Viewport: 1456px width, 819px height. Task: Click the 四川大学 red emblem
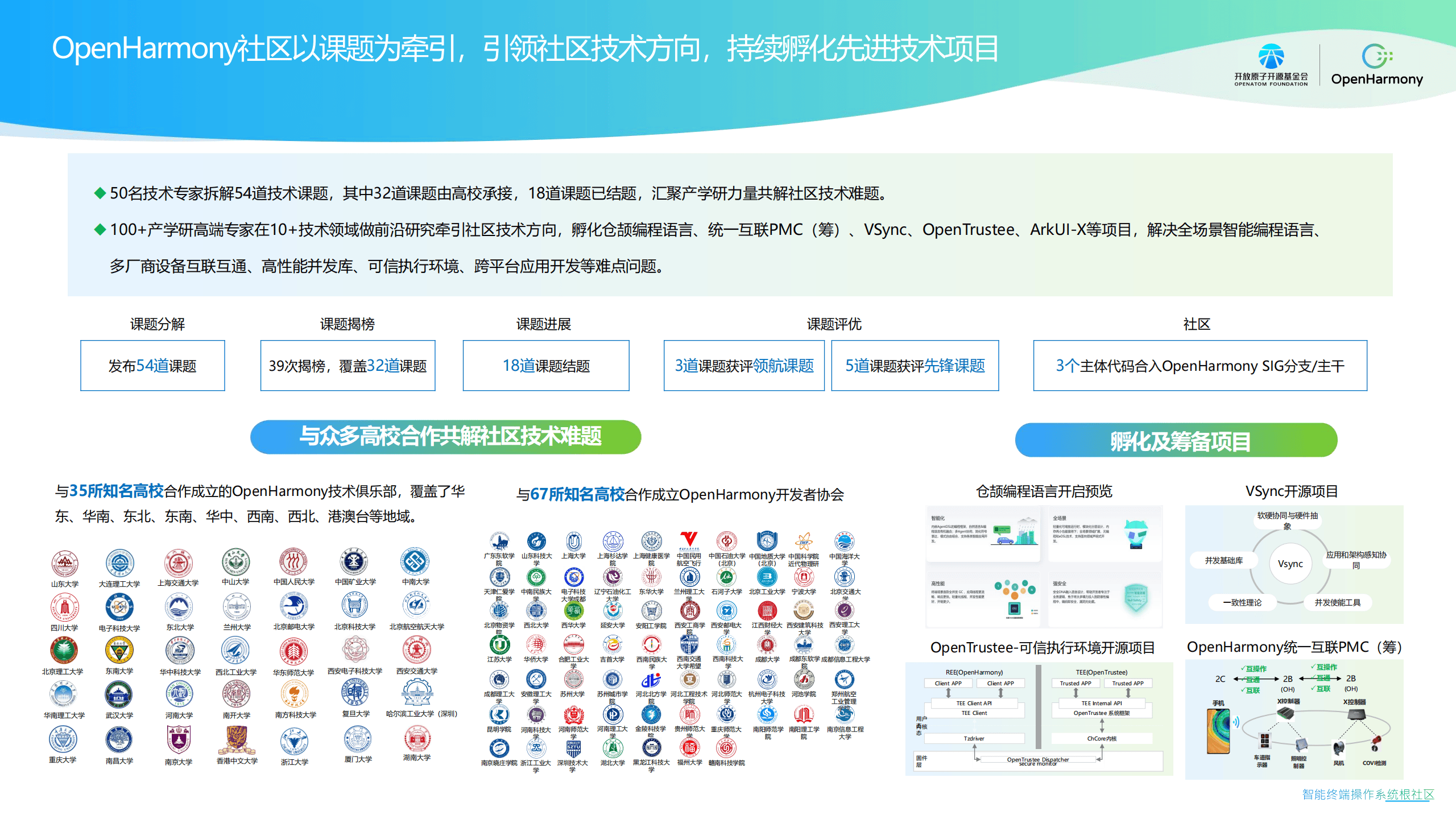[x=64, y=608]
